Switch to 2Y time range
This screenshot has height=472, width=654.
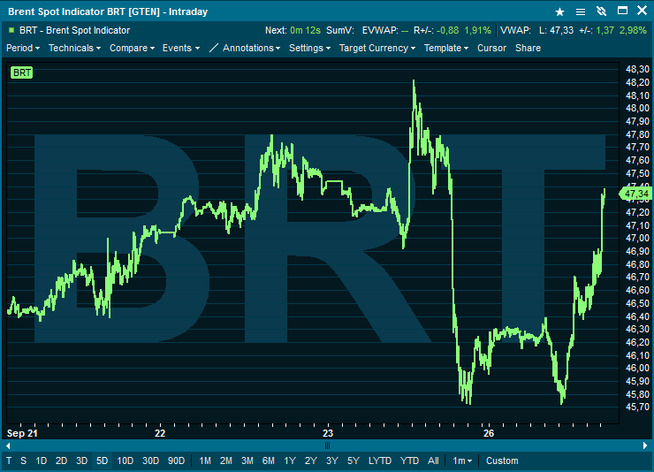(311, 461)
